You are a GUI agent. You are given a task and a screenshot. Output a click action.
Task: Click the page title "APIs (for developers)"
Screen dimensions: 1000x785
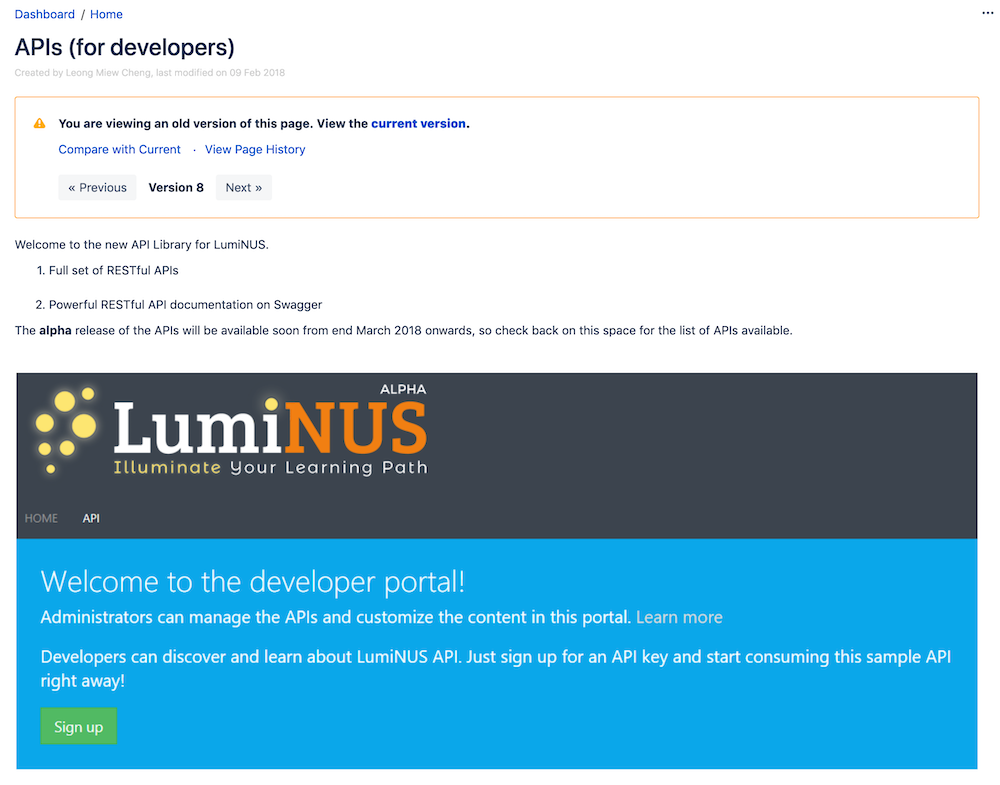[x=125, y=47]
